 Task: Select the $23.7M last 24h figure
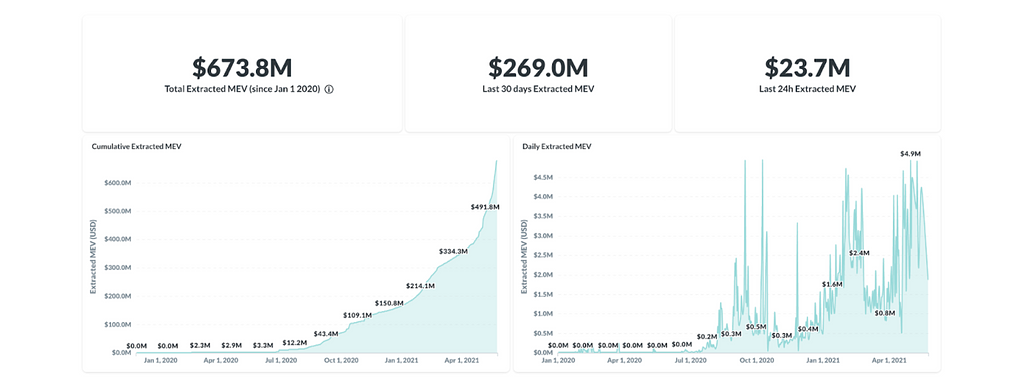click(x=807, y=68)
